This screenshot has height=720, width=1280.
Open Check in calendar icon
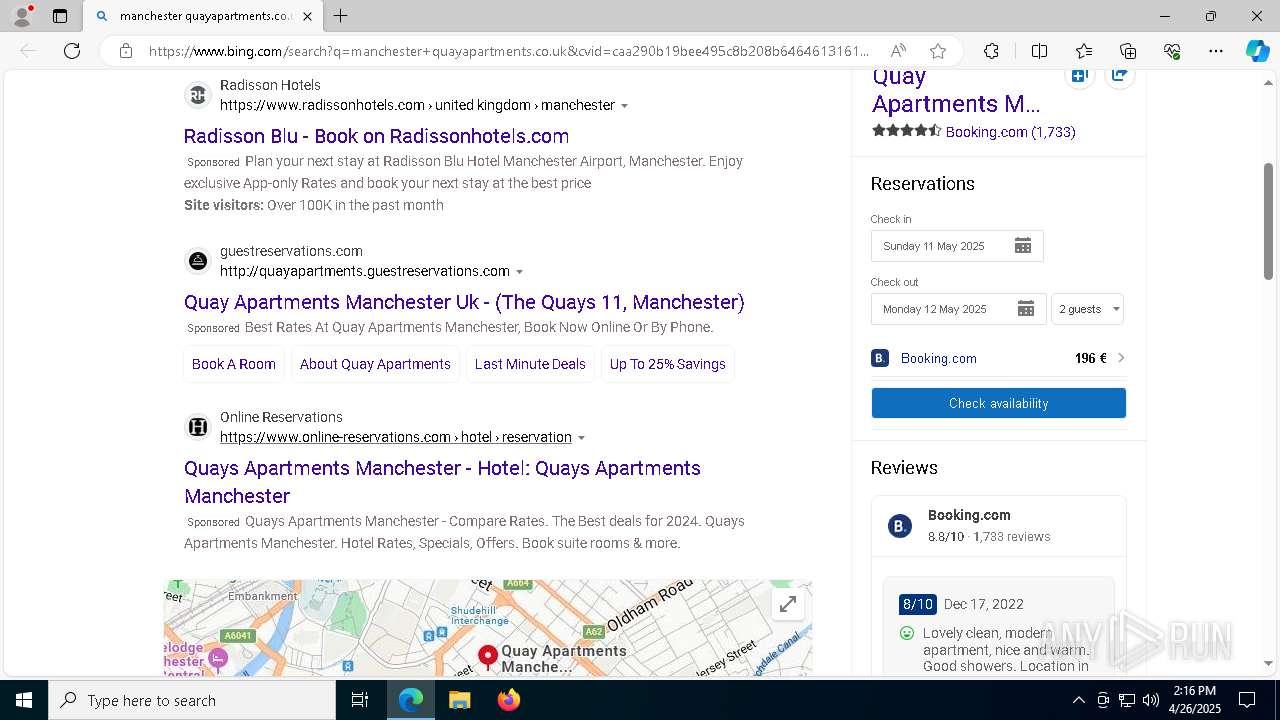(x=1022, y=246)
